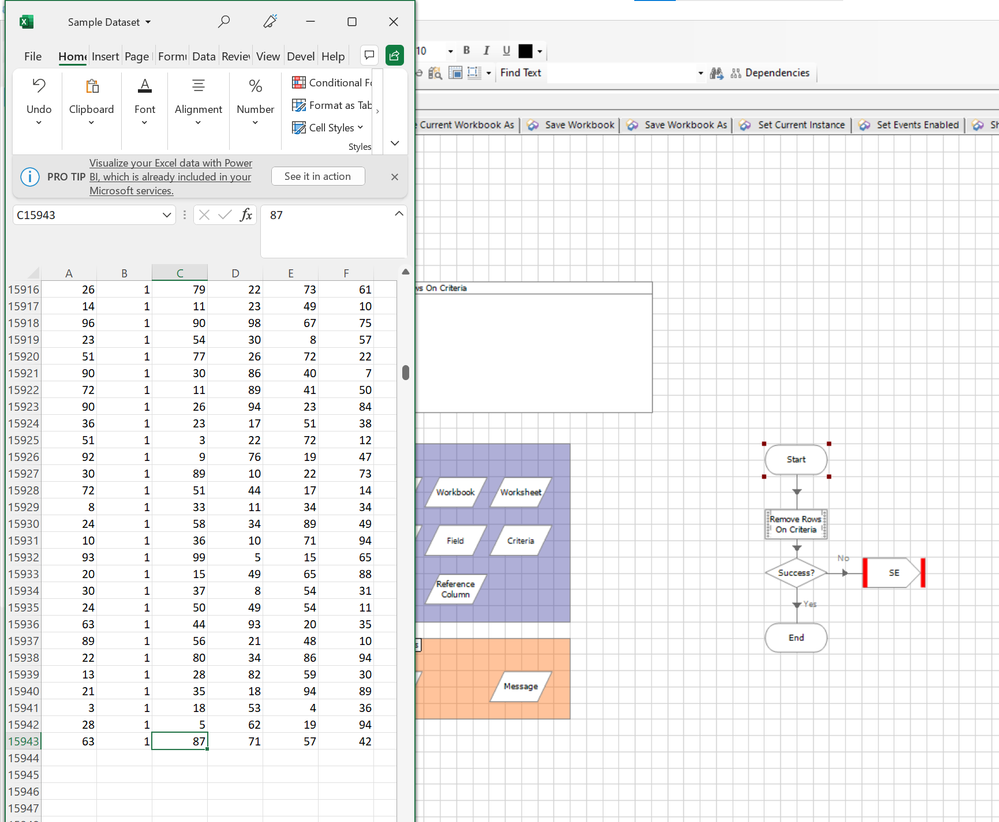This screenshot has width=999, height=822.
Task: Click the See it in action button
Action: tap(318, 177)
